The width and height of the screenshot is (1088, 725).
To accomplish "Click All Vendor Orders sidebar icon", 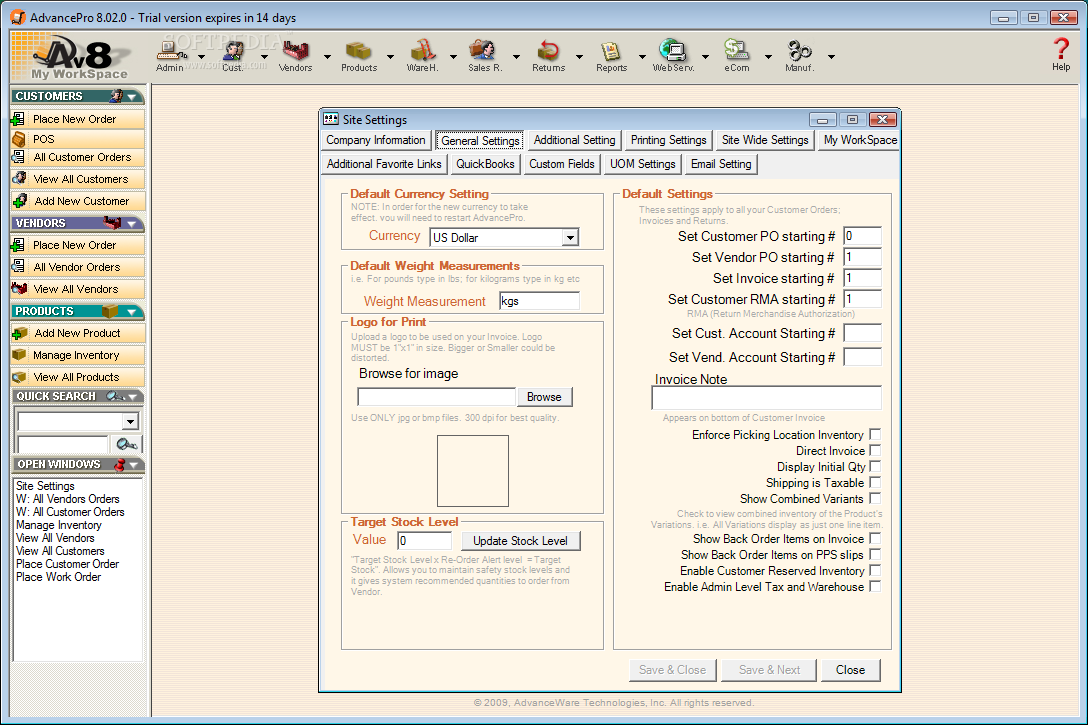I will (18, 267).
